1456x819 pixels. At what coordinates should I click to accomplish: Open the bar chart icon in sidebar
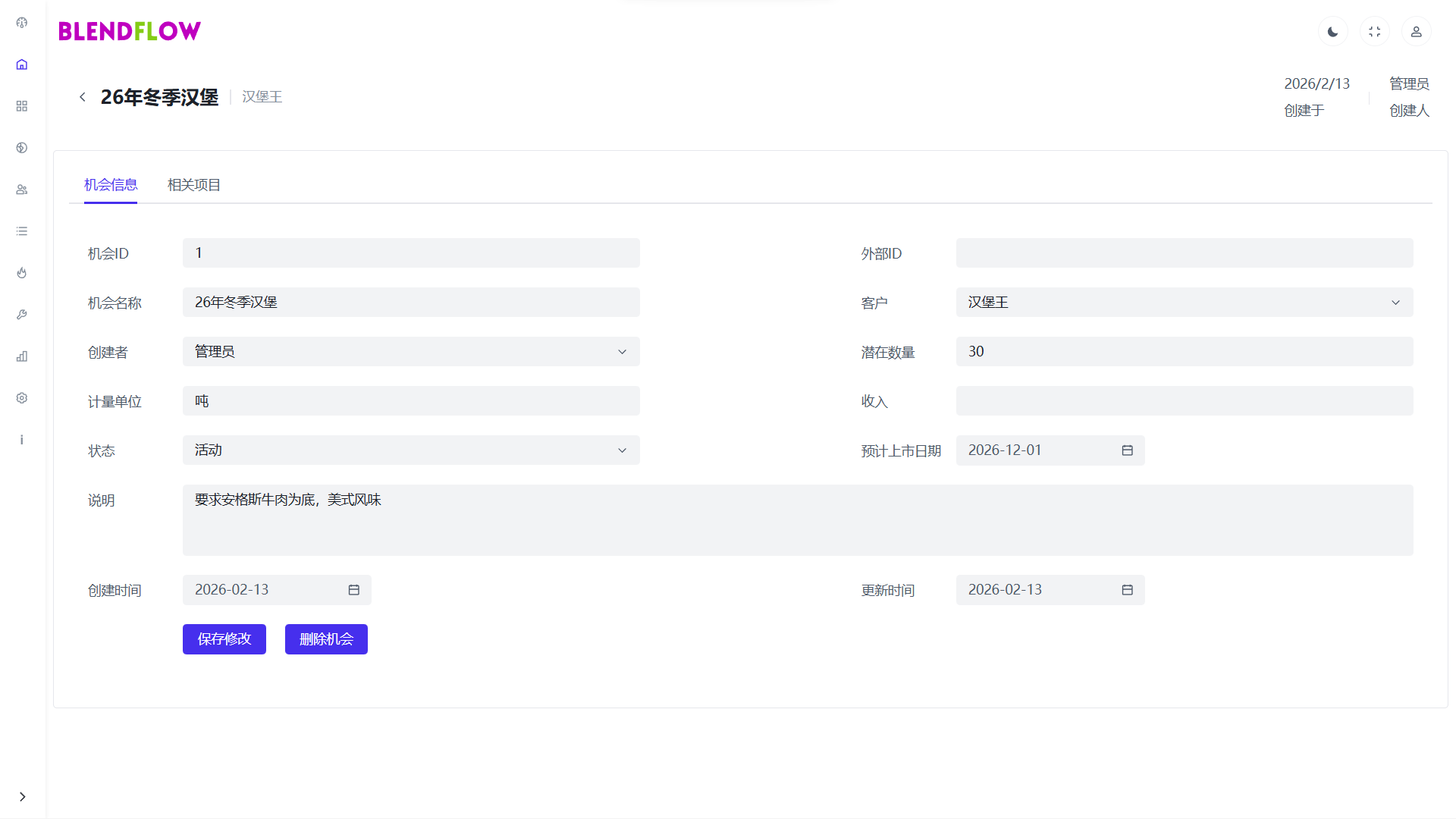[22, 356]
